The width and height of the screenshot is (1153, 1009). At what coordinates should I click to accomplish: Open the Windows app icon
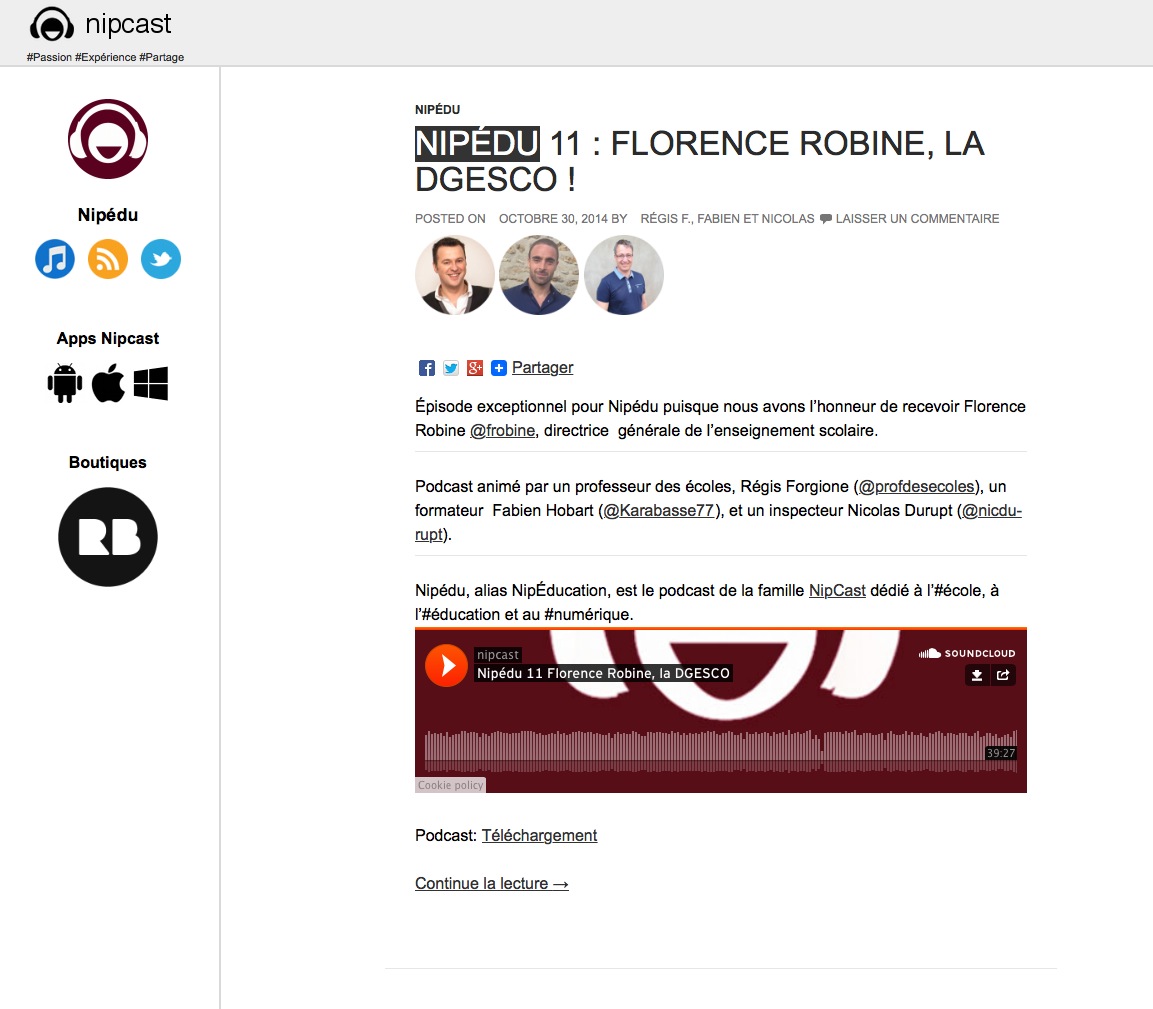(x=151, y=384)
